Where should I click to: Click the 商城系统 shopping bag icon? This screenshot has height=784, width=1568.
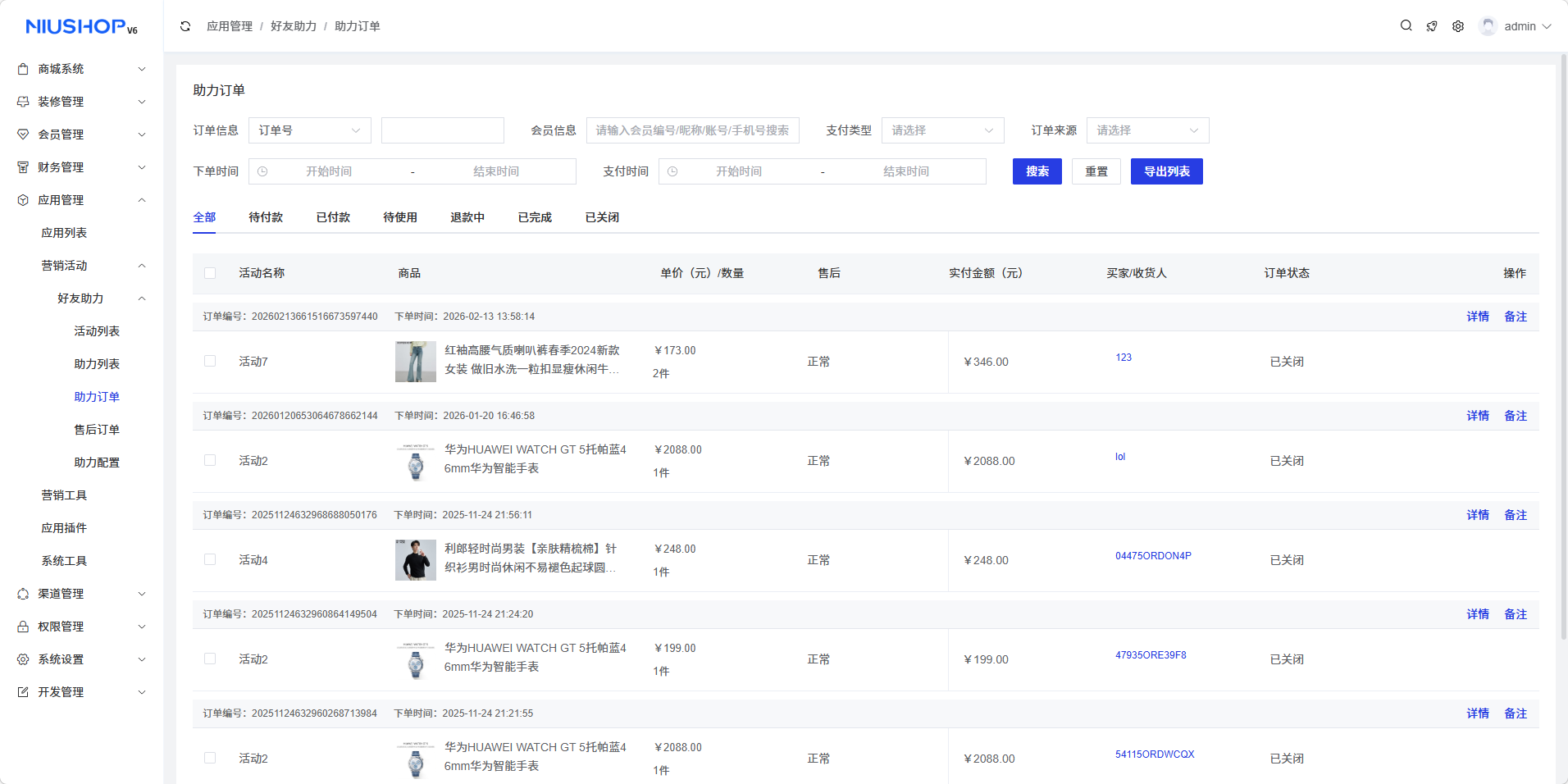coord(23,69)
